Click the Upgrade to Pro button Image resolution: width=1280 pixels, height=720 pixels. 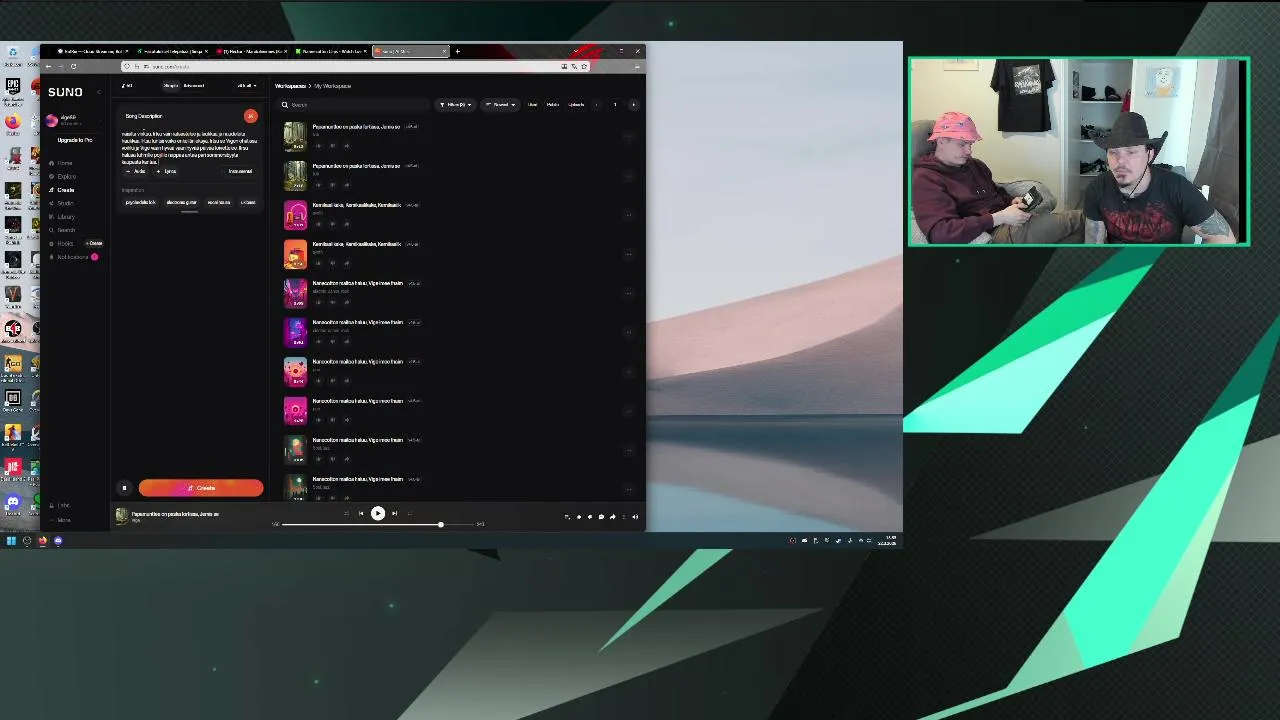click(75, 140)
